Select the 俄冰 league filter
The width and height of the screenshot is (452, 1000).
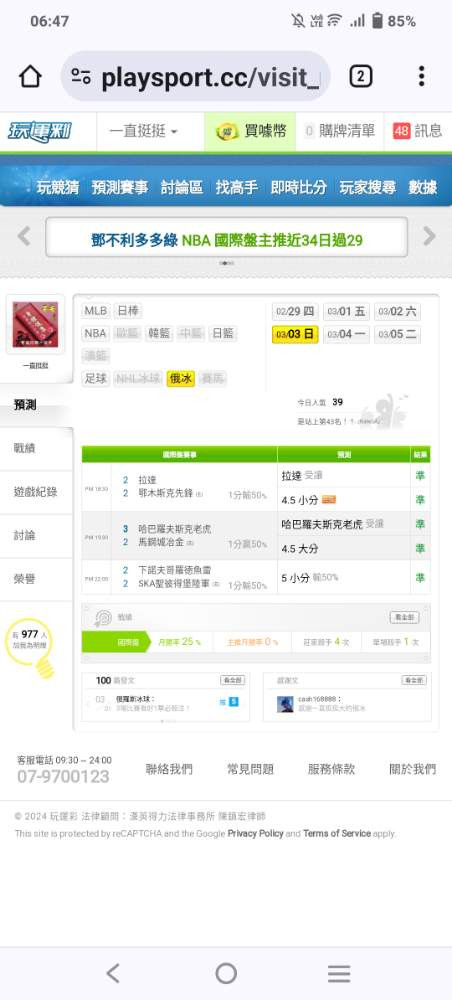[180, 379]
